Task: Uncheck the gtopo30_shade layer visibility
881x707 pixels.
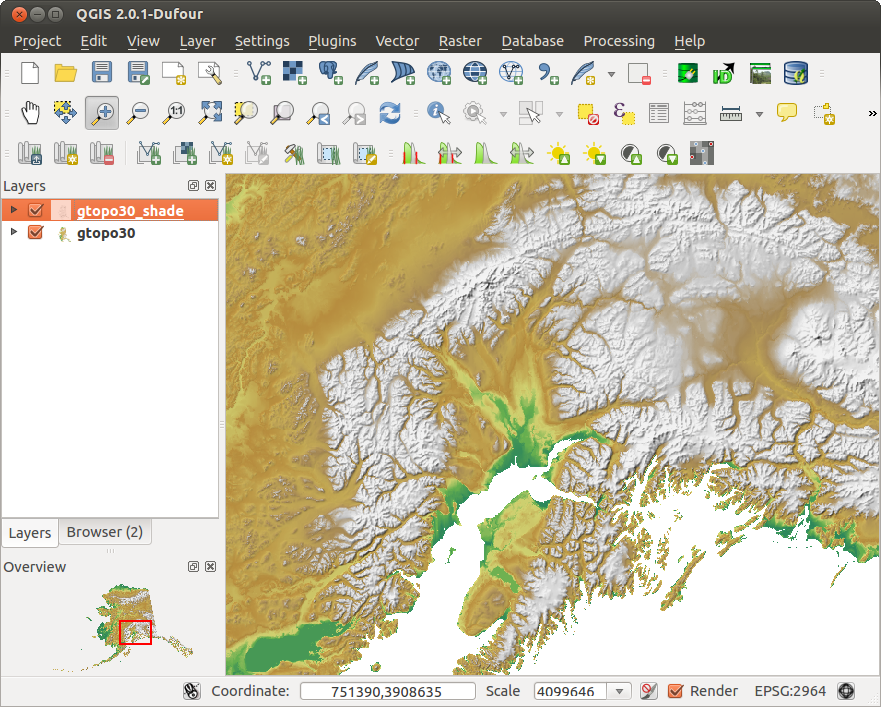Action: pos(36,210)
